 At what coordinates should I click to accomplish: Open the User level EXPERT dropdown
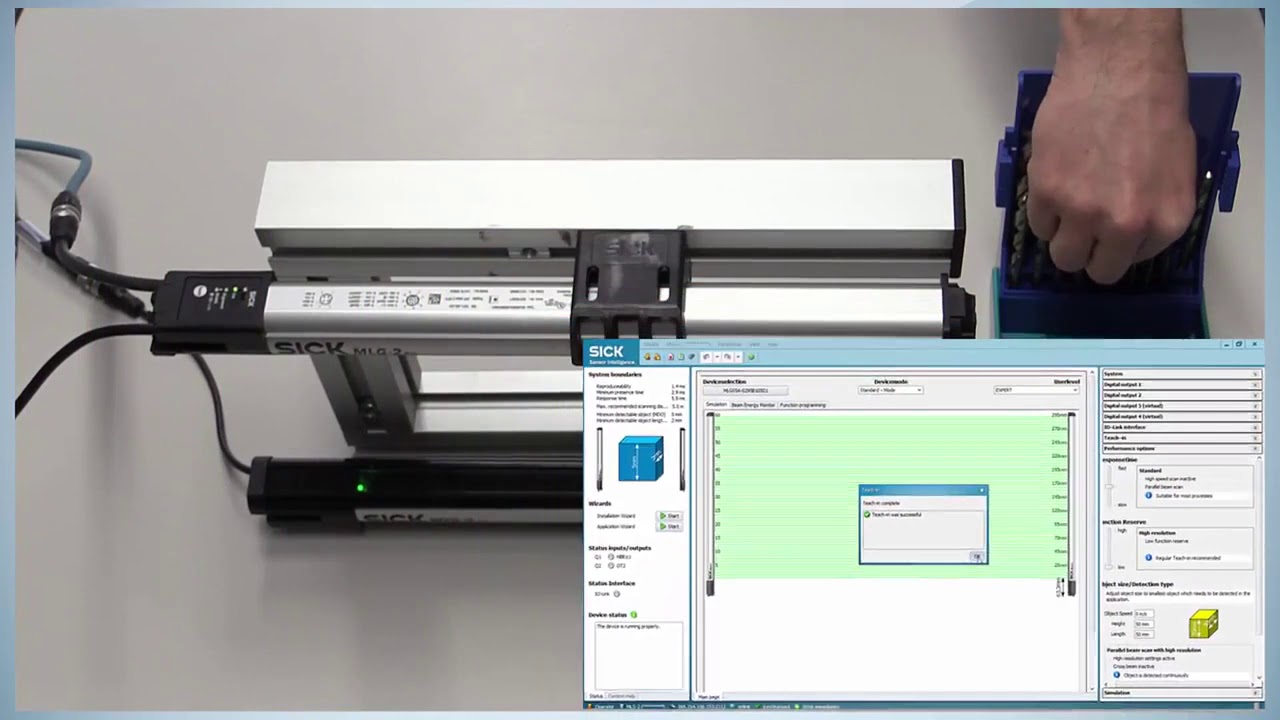pyautogui.click(x=1036, y=390)
